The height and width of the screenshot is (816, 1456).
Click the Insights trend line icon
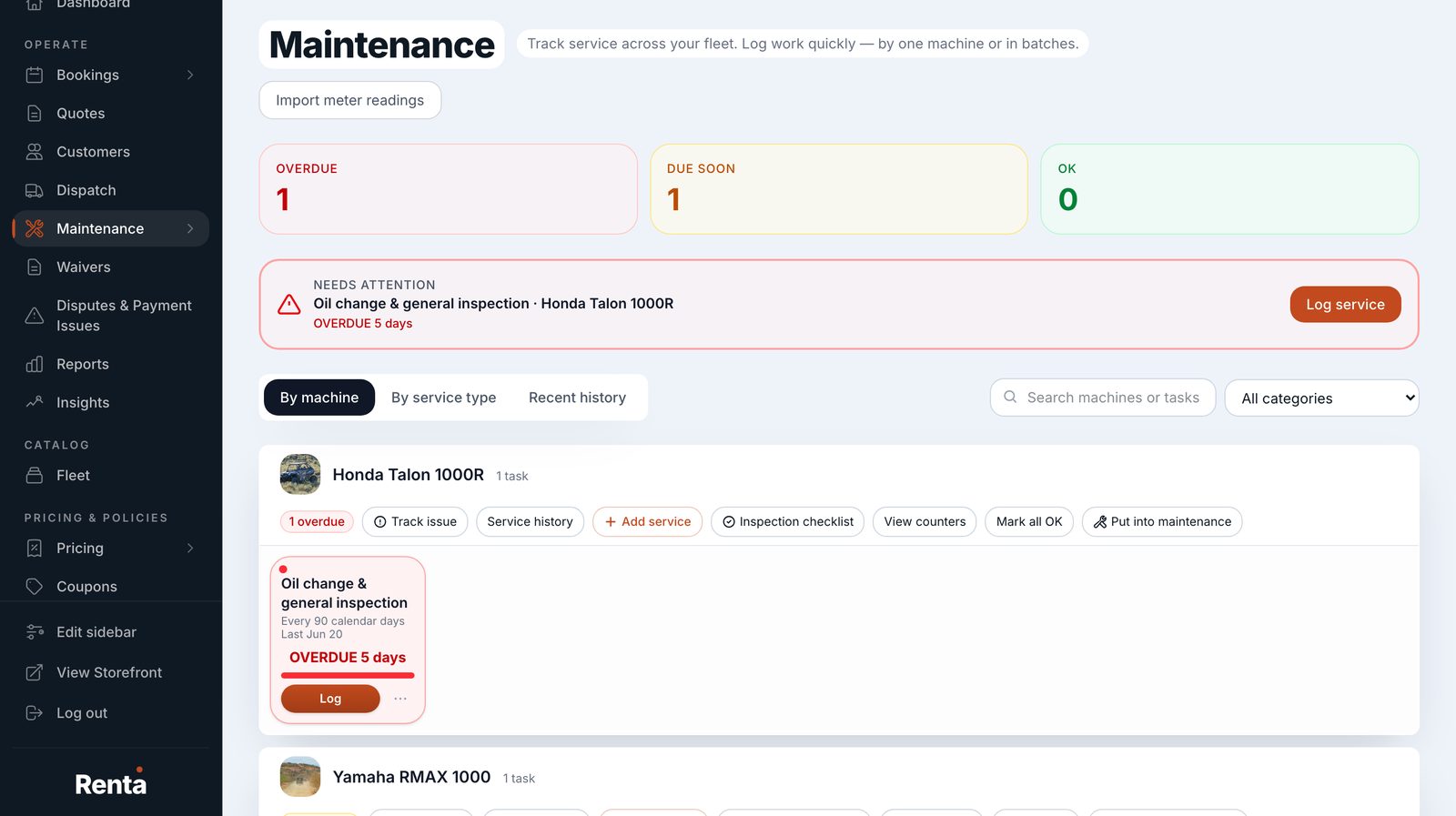tap(35, 402)
